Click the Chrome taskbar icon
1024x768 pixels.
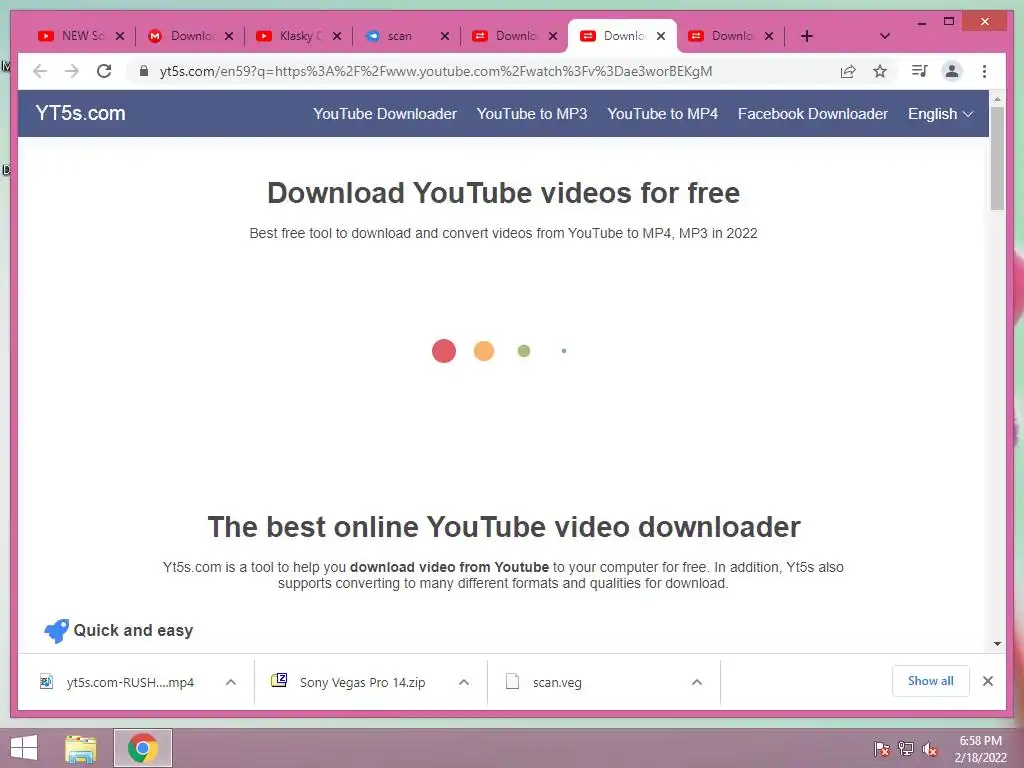(x=142, y=748)
